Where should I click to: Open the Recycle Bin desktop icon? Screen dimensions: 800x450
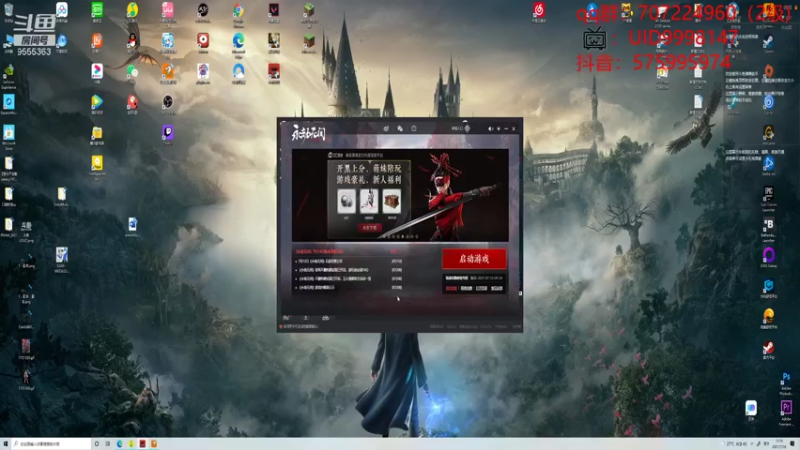pos(9,12)
